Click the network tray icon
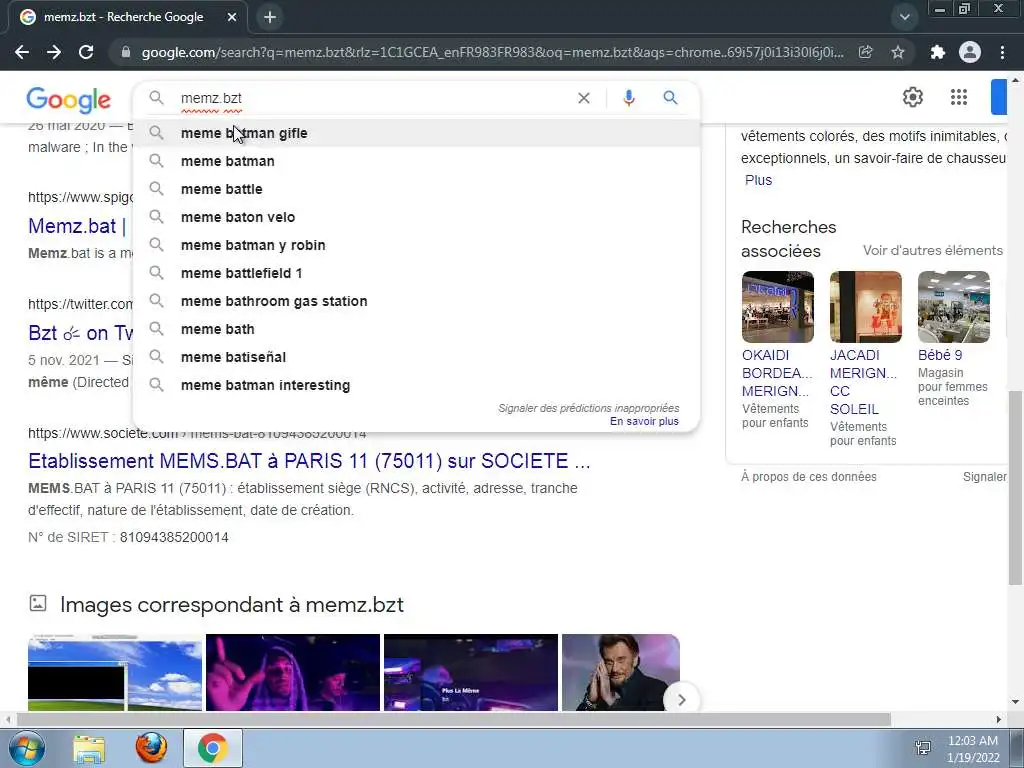The width and height of the screenshot is (1024, 768). coord(923,748)
